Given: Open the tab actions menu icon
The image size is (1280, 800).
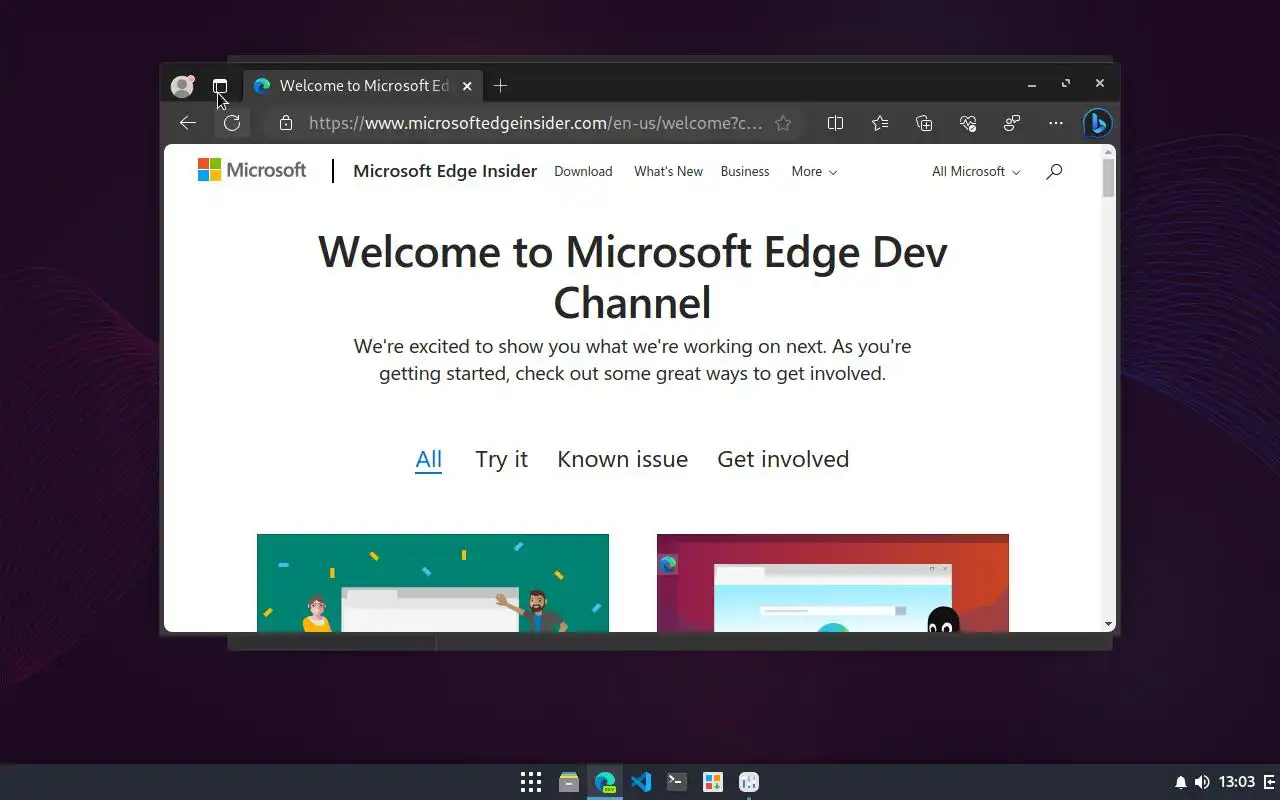Looking at the screenshot, I should [x=220, y=86].
